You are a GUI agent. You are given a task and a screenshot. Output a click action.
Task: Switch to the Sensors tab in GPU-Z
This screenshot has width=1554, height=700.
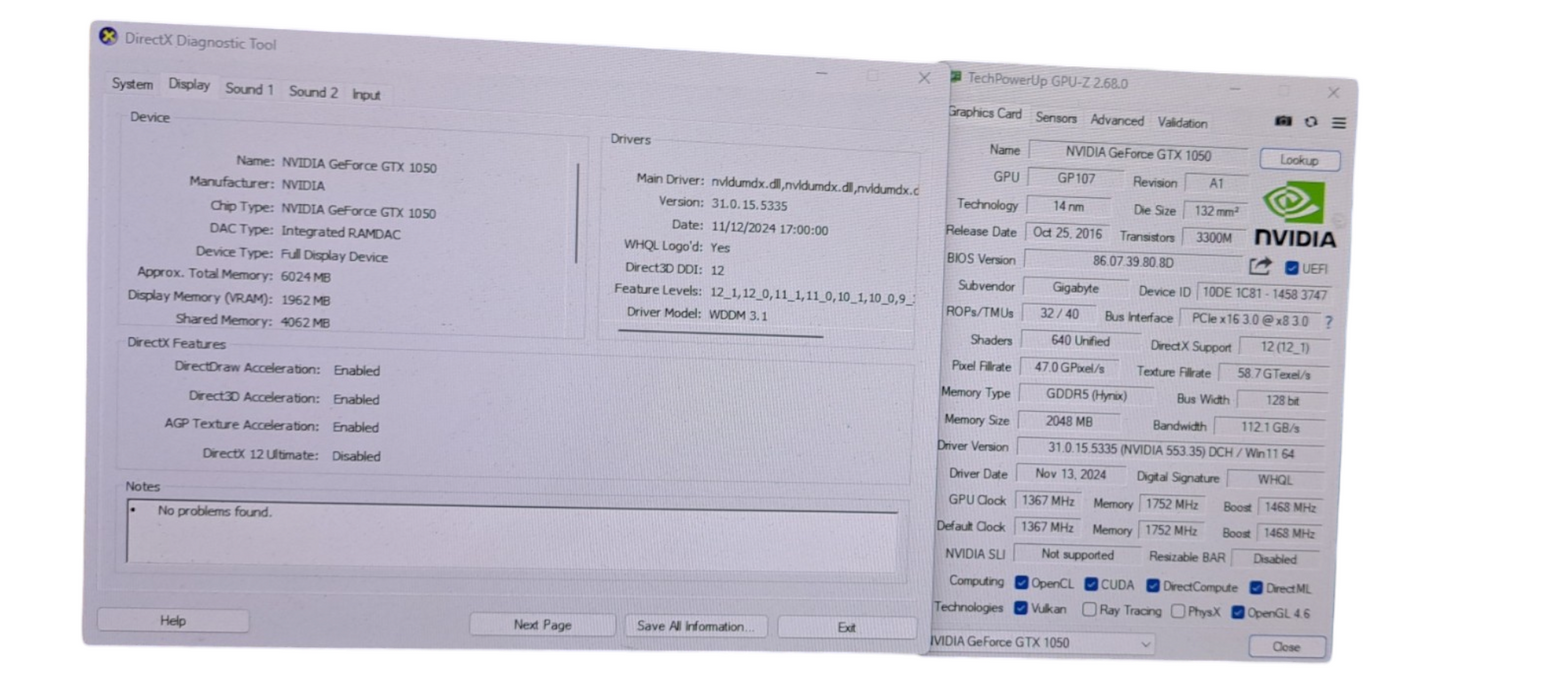pos(1056,118)
